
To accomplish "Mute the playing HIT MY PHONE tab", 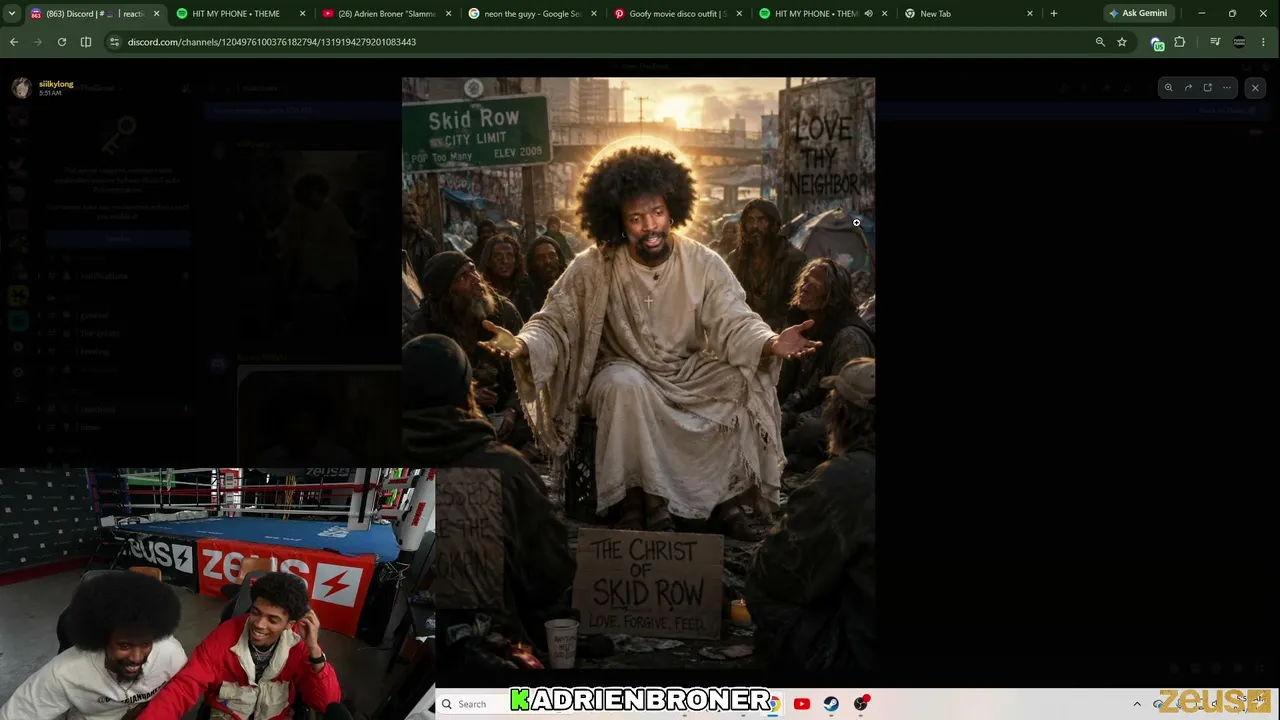I will coord(868,14).
